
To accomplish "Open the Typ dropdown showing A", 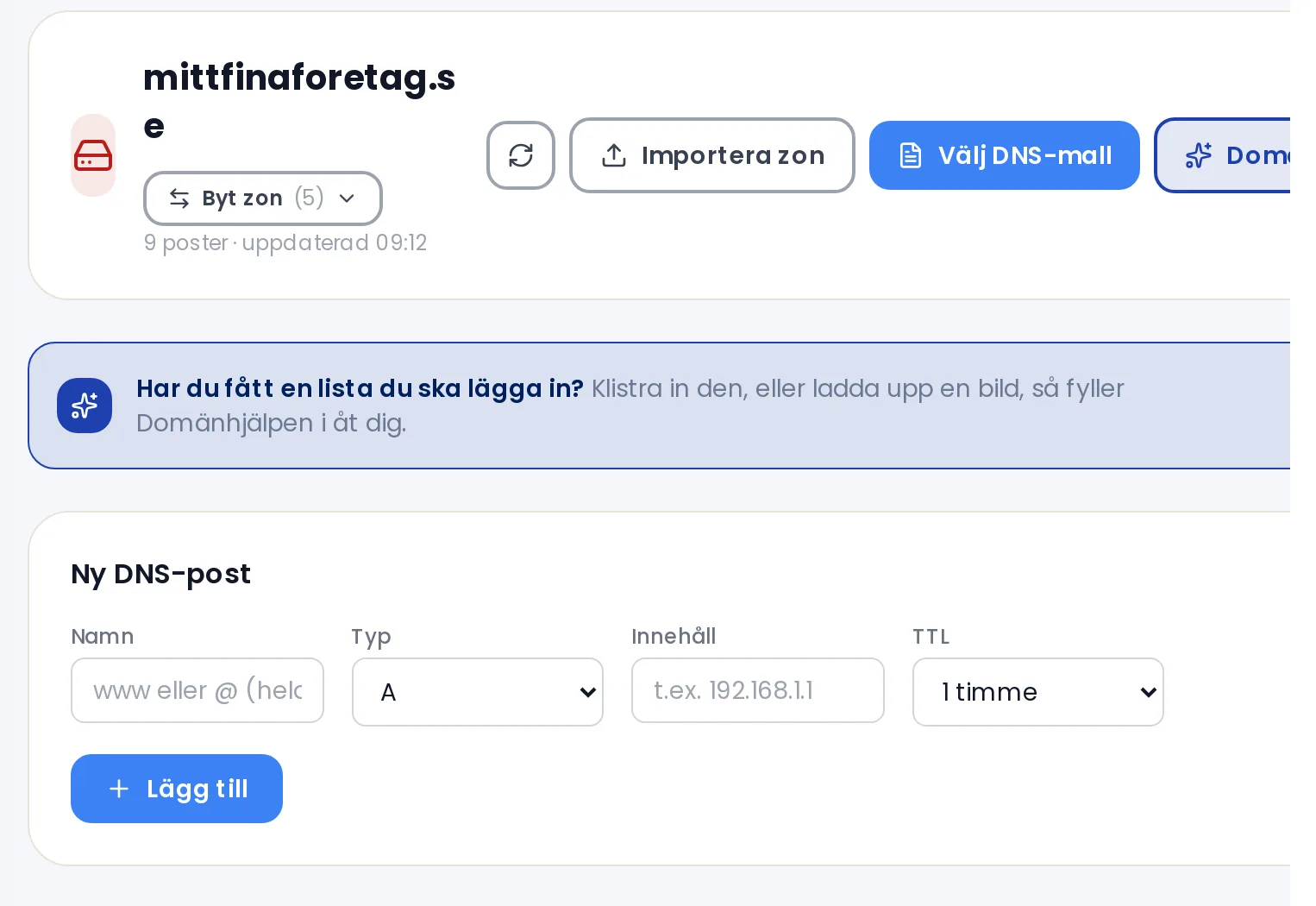I will 478,692.
